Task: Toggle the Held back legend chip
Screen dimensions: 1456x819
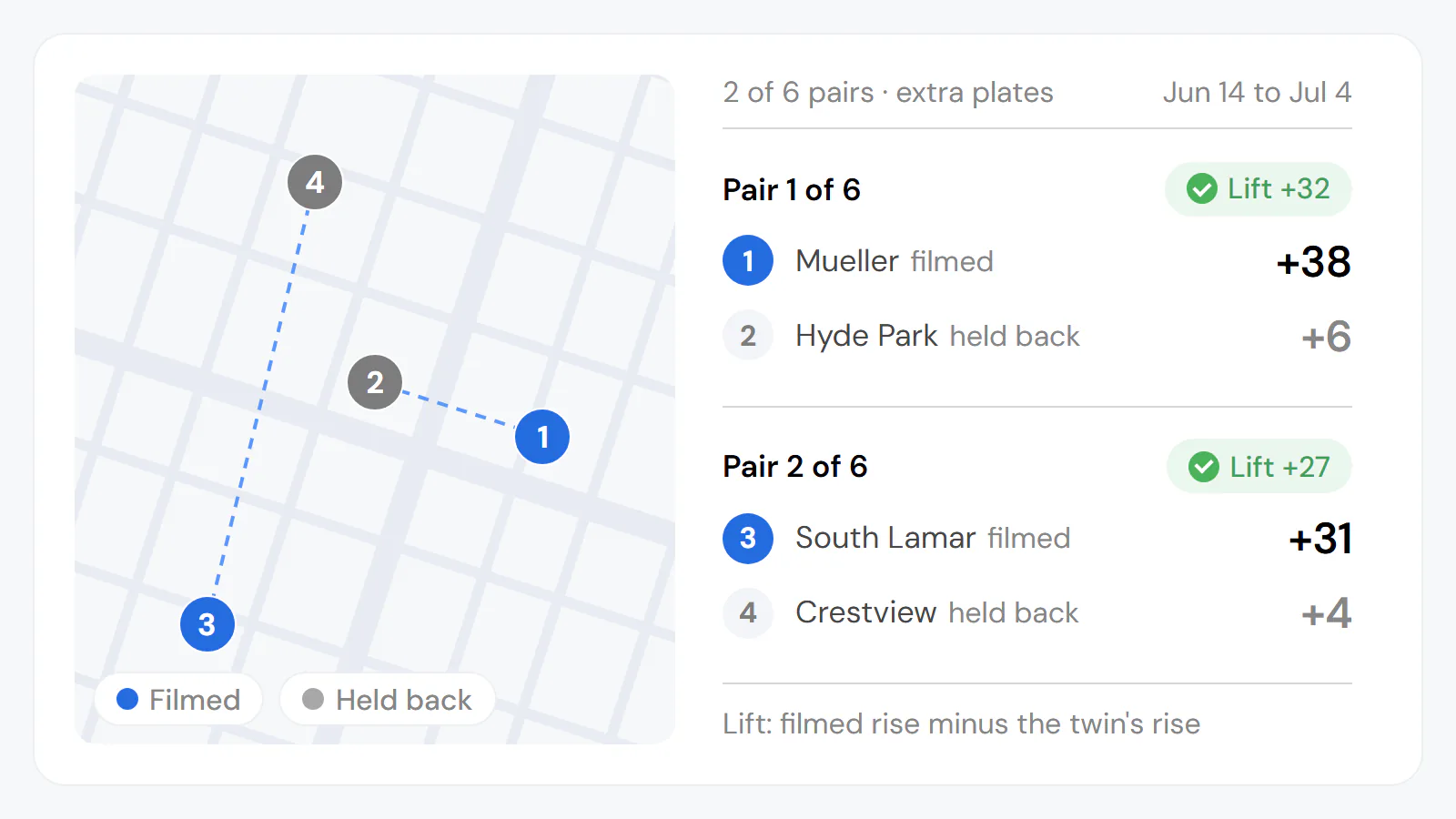Action: pyautogui.click(x=388, y=699)
